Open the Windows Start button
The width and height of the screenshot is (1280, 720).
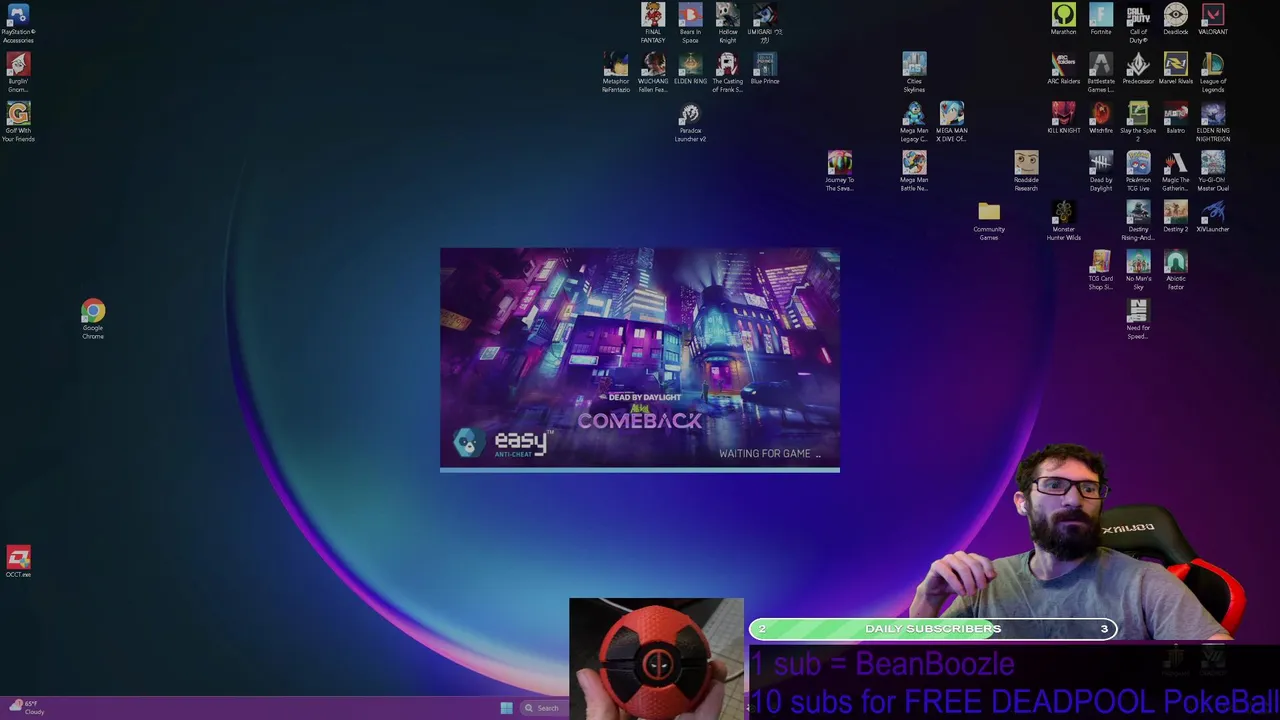point(507,708)
